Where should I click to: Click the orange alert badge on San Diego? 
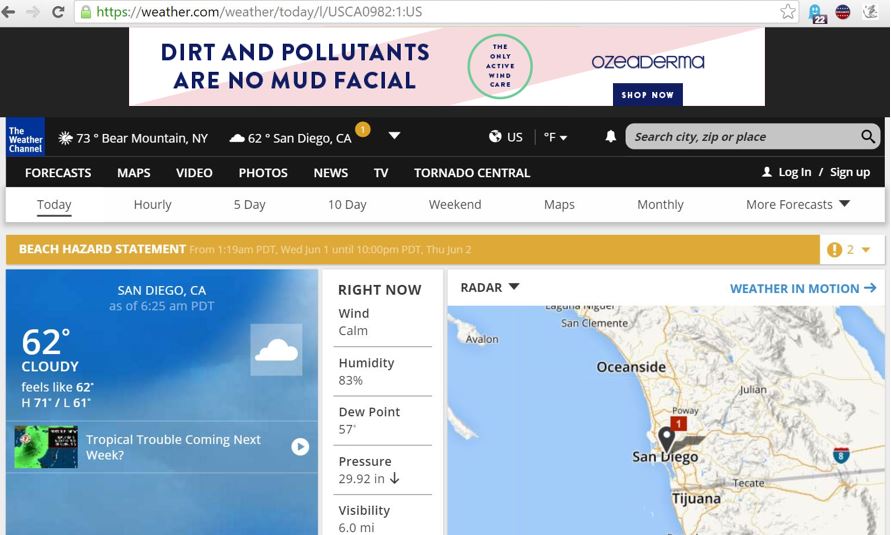[363, 129]
